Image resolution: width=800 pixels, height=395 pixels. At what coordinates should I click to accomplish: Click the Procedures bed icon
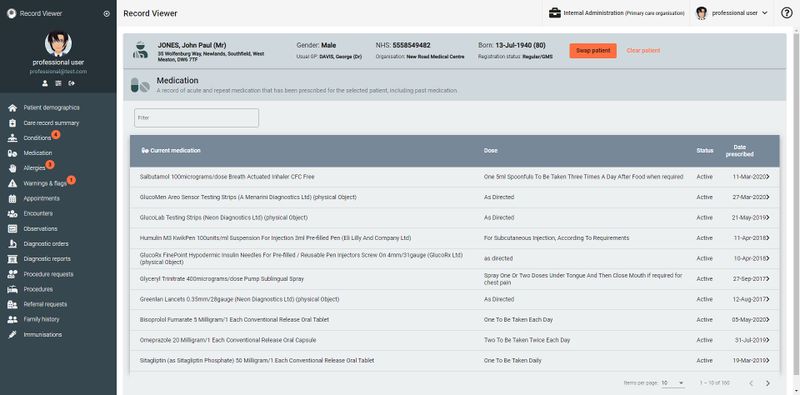[x=13, y=289]
